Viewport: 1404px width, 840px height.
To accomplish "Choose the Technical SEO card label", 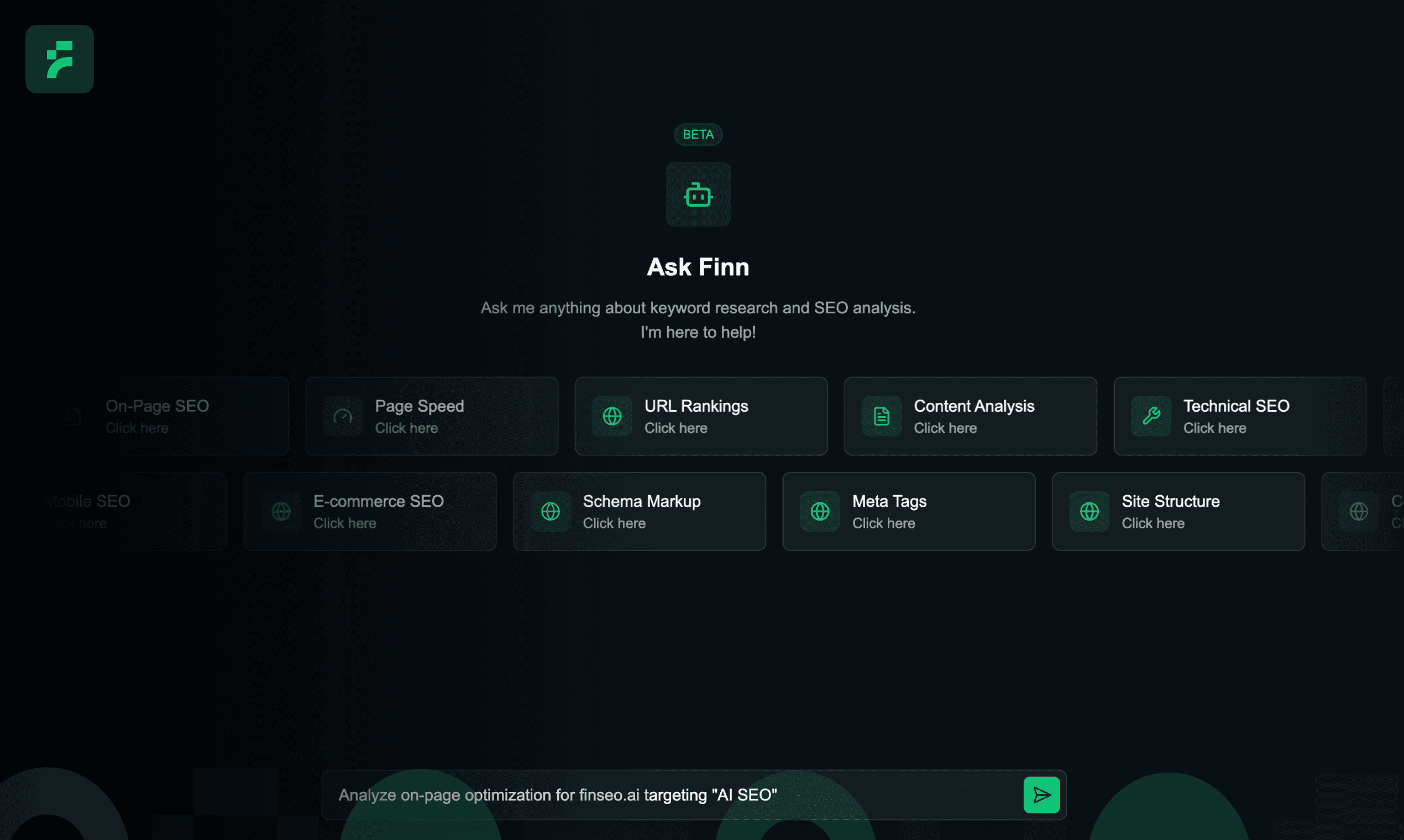I will (x=1237, y=406).
